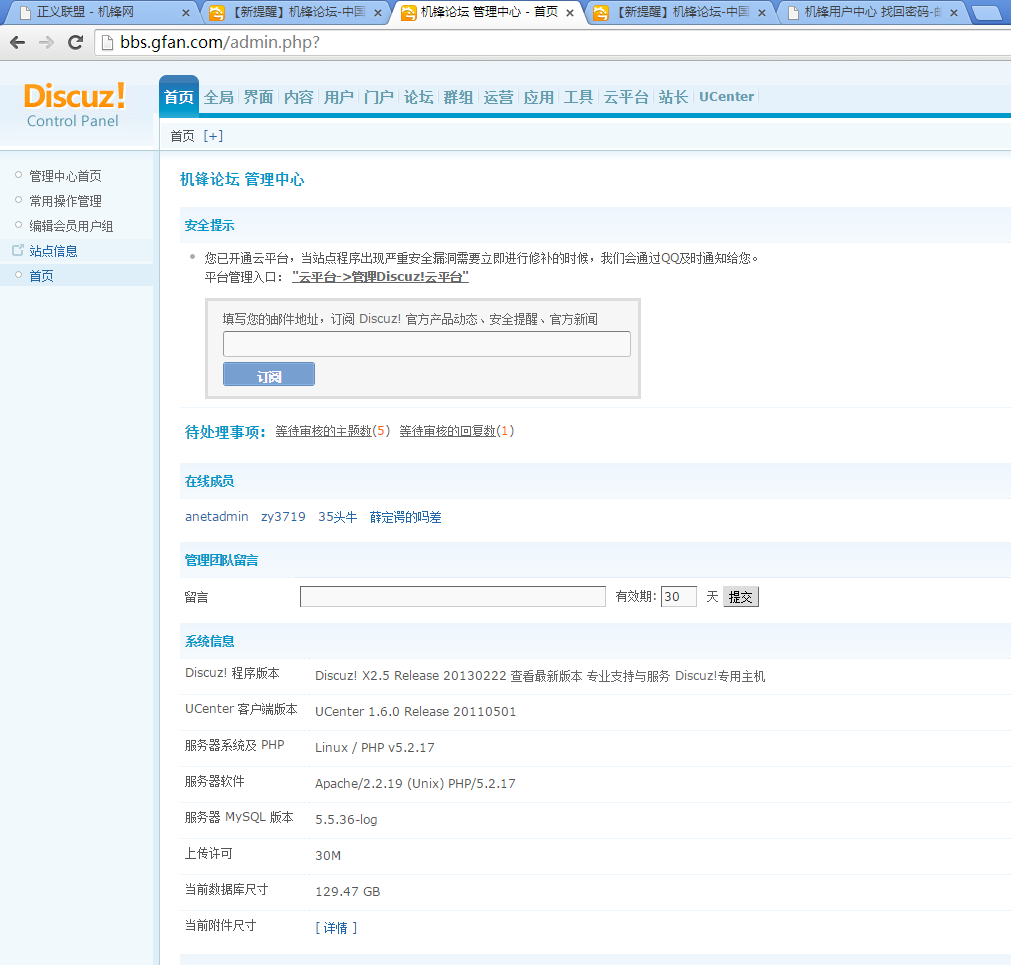Viewport: 1011px width, 965px height.
Task: Select 常用操作管理 in sidebar
Action: pyautogui.click(x=65, y=201)
